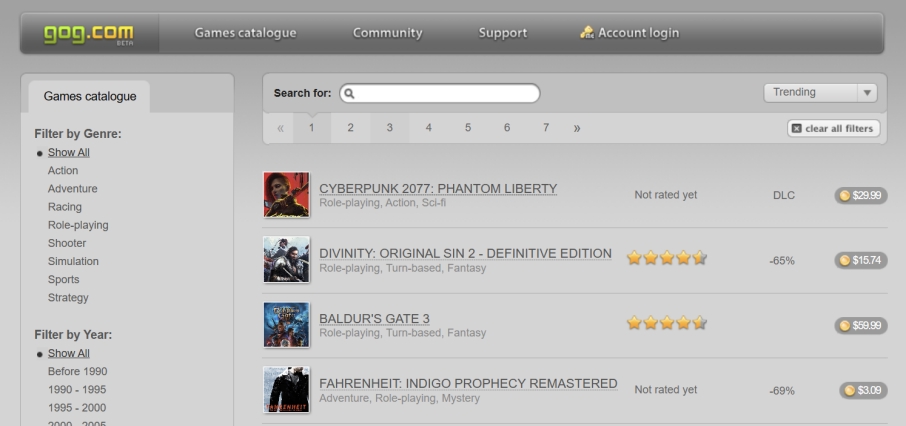Go to page 4

tap(429, 128)
